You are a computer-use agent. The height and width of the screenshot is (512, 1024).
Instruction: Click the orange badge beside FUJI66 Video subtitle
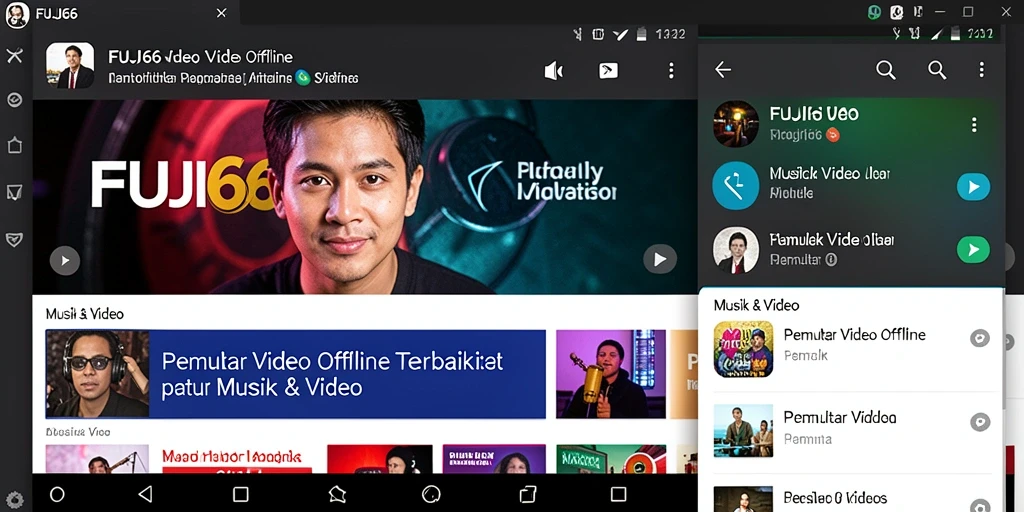pyautogui.click(x=833, y=135)
